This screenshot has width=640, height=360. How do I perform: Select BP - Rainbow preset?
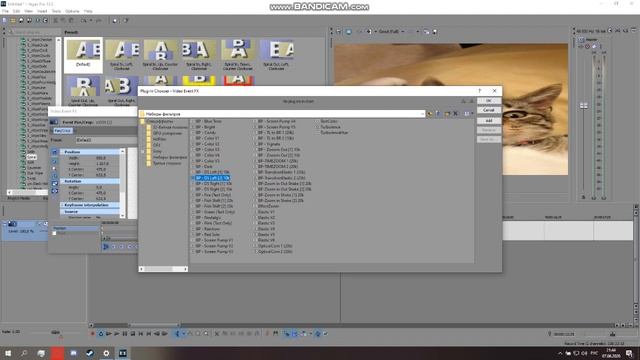[x=207, y=229]
